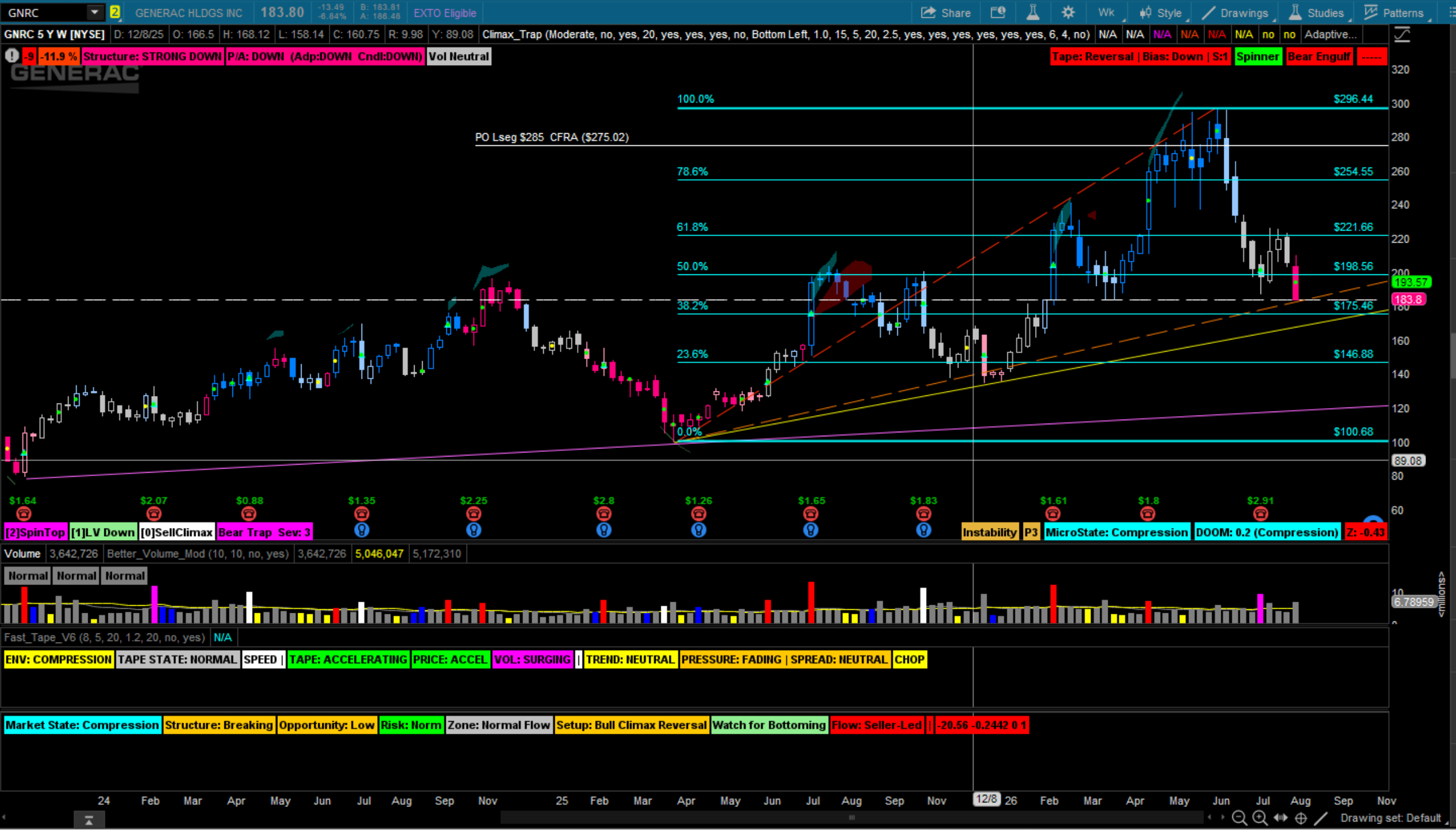Zoom in with the plus magnifier

pos(1260,818)
